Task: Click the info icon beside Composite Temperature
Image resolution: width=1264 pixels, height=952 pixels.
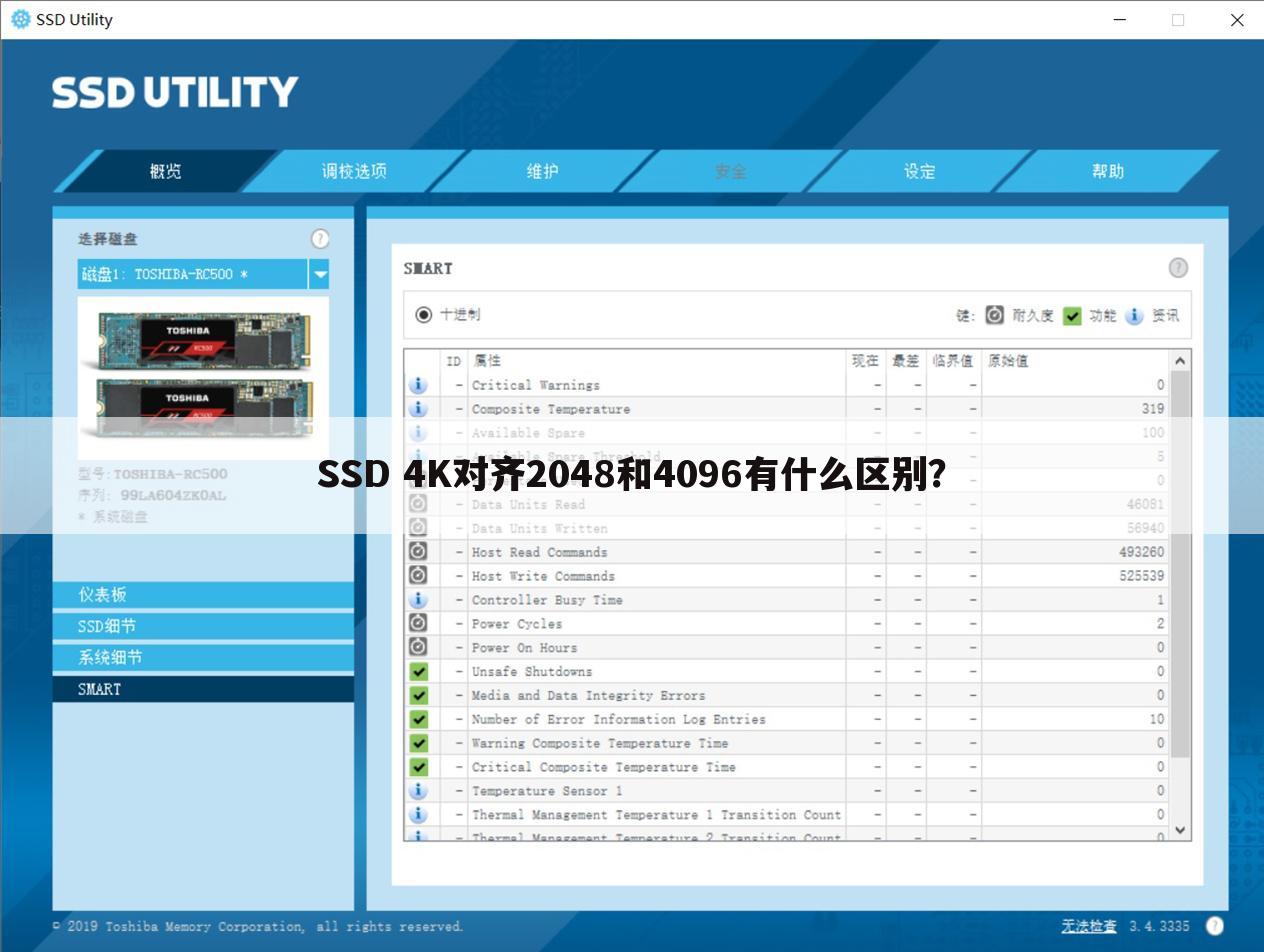Action: point(417,408)
